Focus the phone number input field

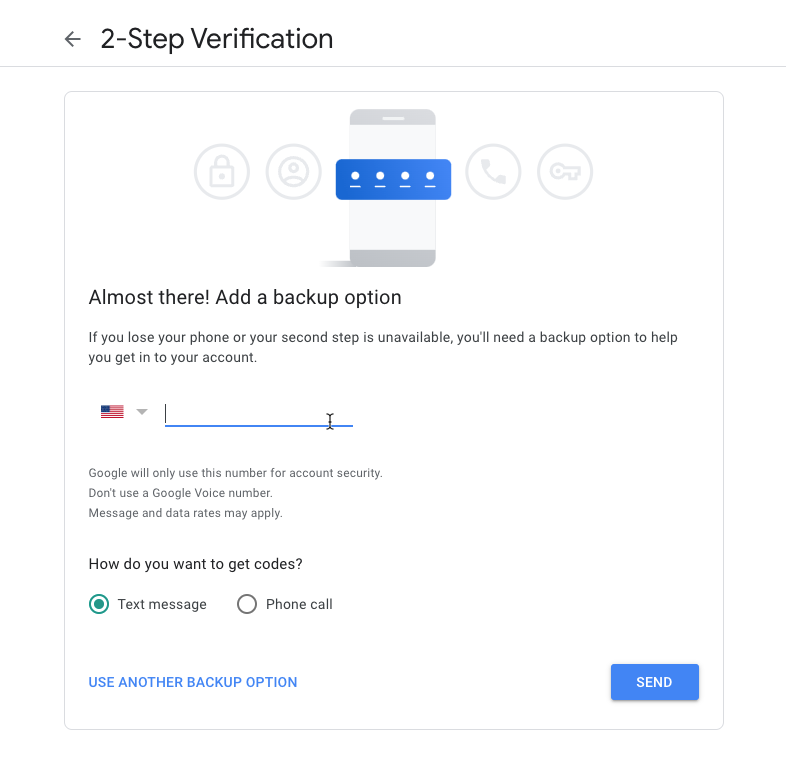pyautogui.click(x=259, y=415)
